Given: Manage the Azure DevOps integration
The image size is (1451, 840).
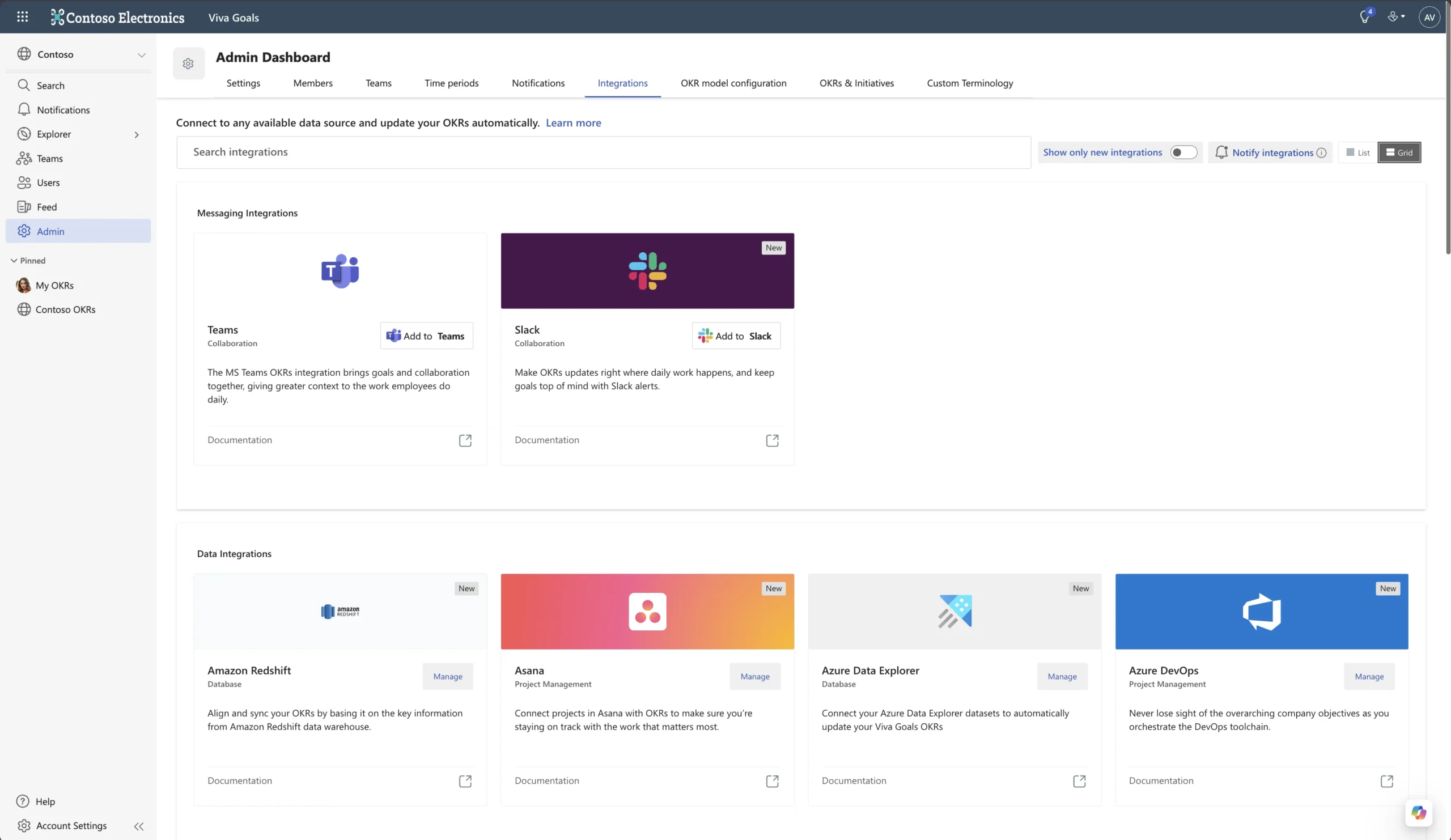Looking at the screenshot, I should (x=1369, y=676).
